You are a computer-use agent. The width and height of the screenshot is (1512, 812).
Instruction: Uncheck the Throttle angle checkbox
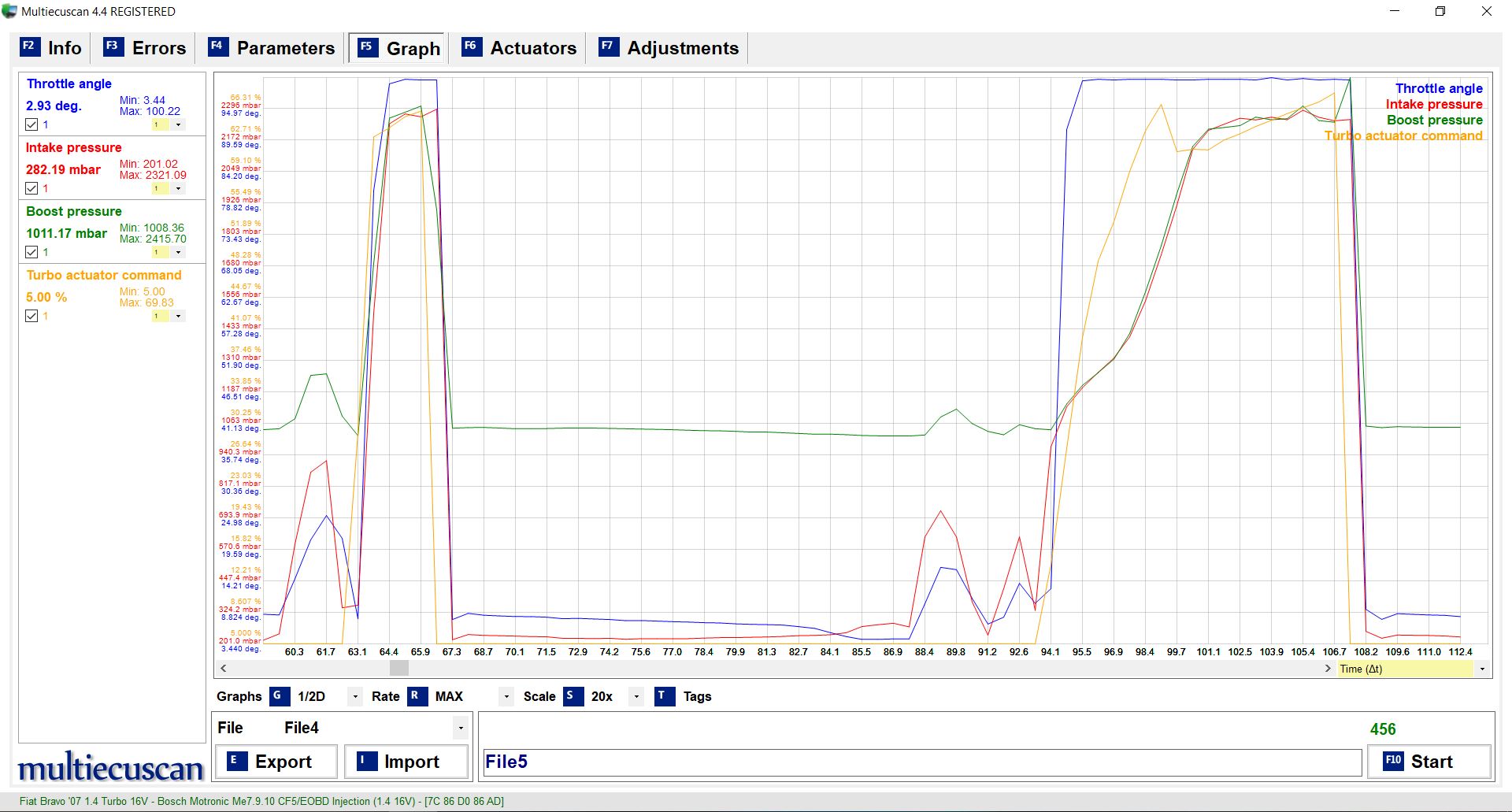click(x=31, y=124)
